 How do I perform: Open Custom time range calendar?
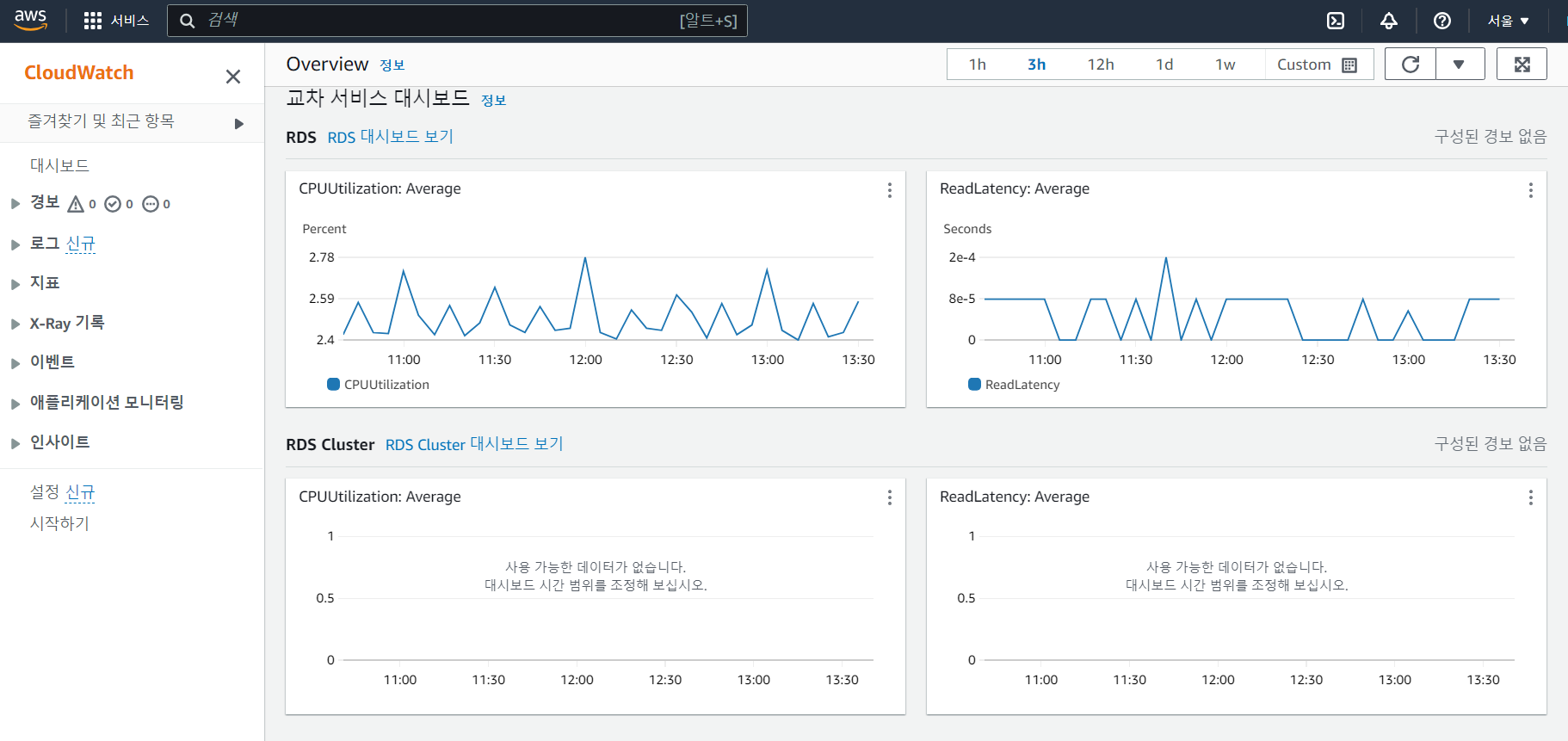(1318, 65)
